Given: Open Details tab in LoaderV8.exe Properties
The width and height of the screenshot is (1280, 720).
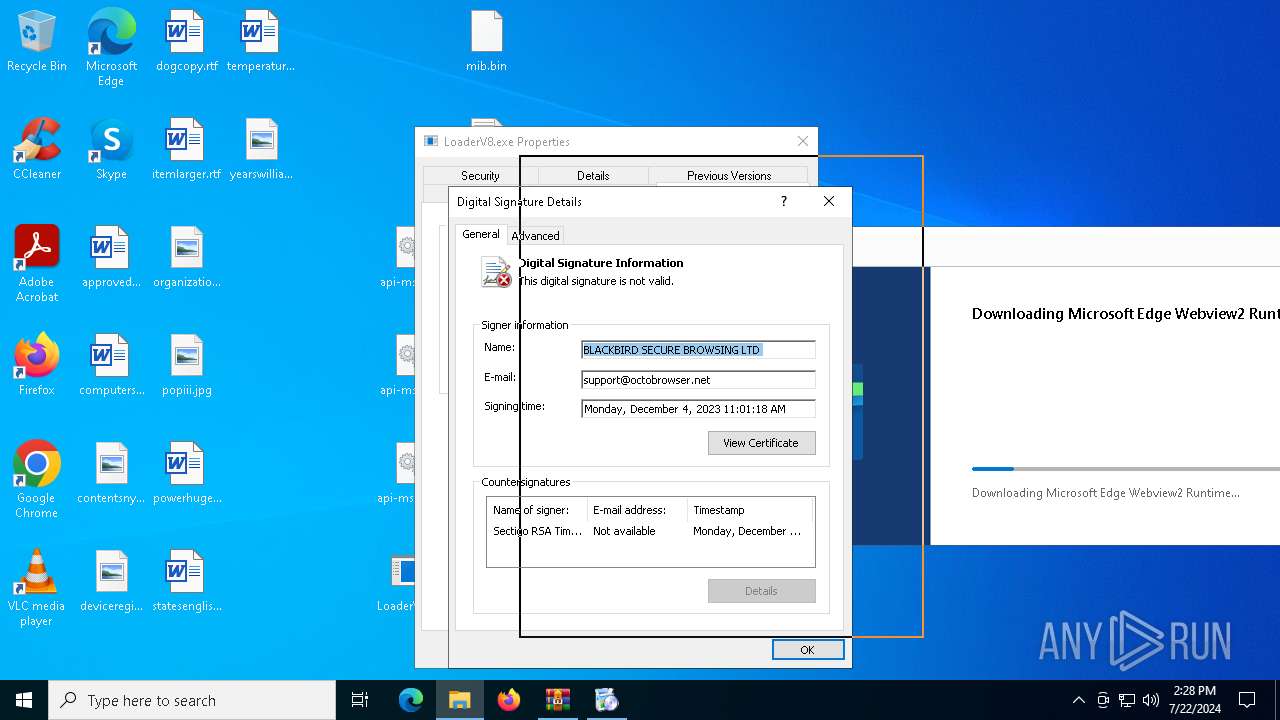Looking at the screenshot, I should point(593,175).
